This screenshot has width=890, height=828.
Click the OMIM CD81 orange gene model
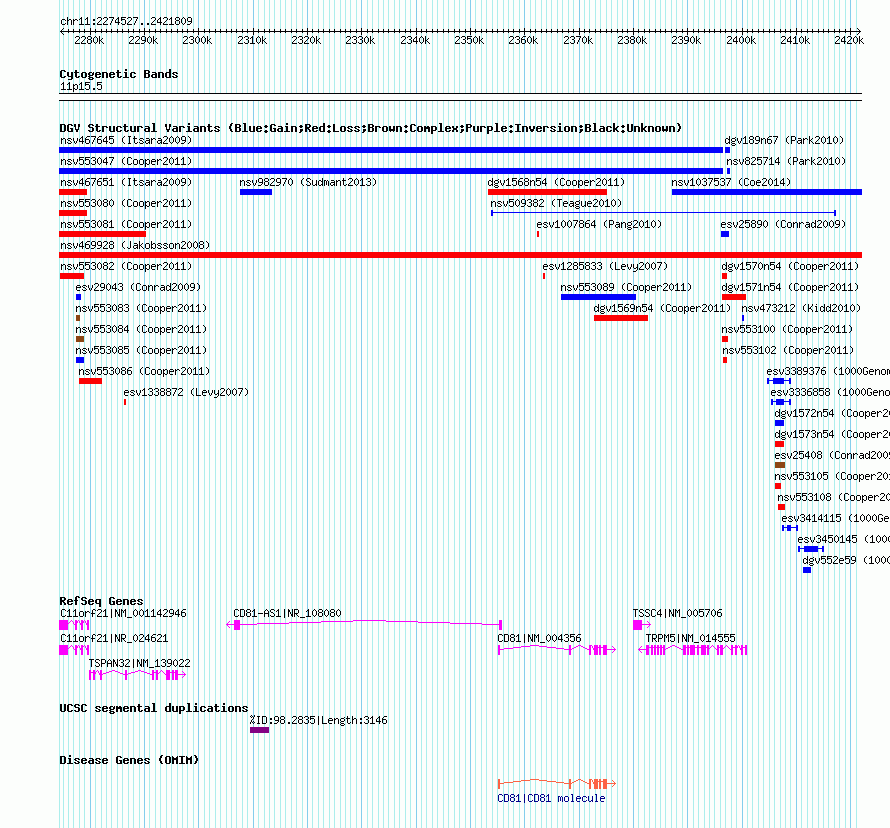[557, 784]
